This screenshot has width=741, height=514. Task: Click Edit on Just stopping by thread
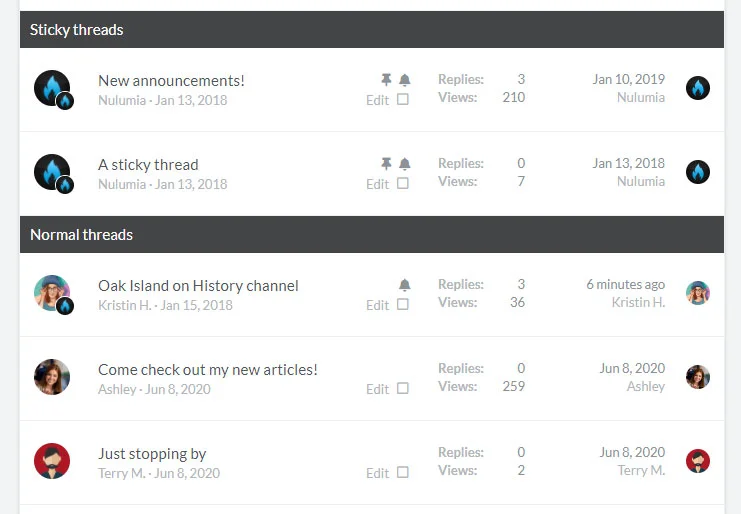(377, 473)
